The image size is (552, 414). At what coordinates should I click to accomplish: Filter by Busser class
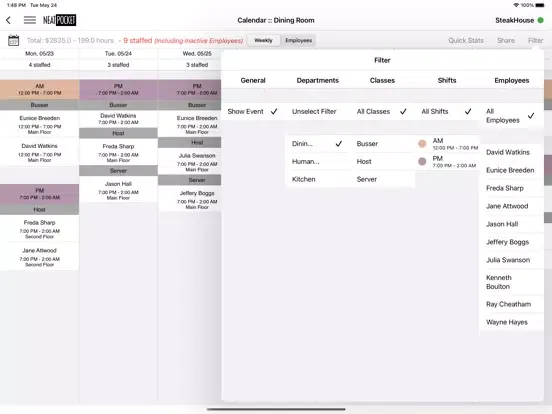[384, 144]
